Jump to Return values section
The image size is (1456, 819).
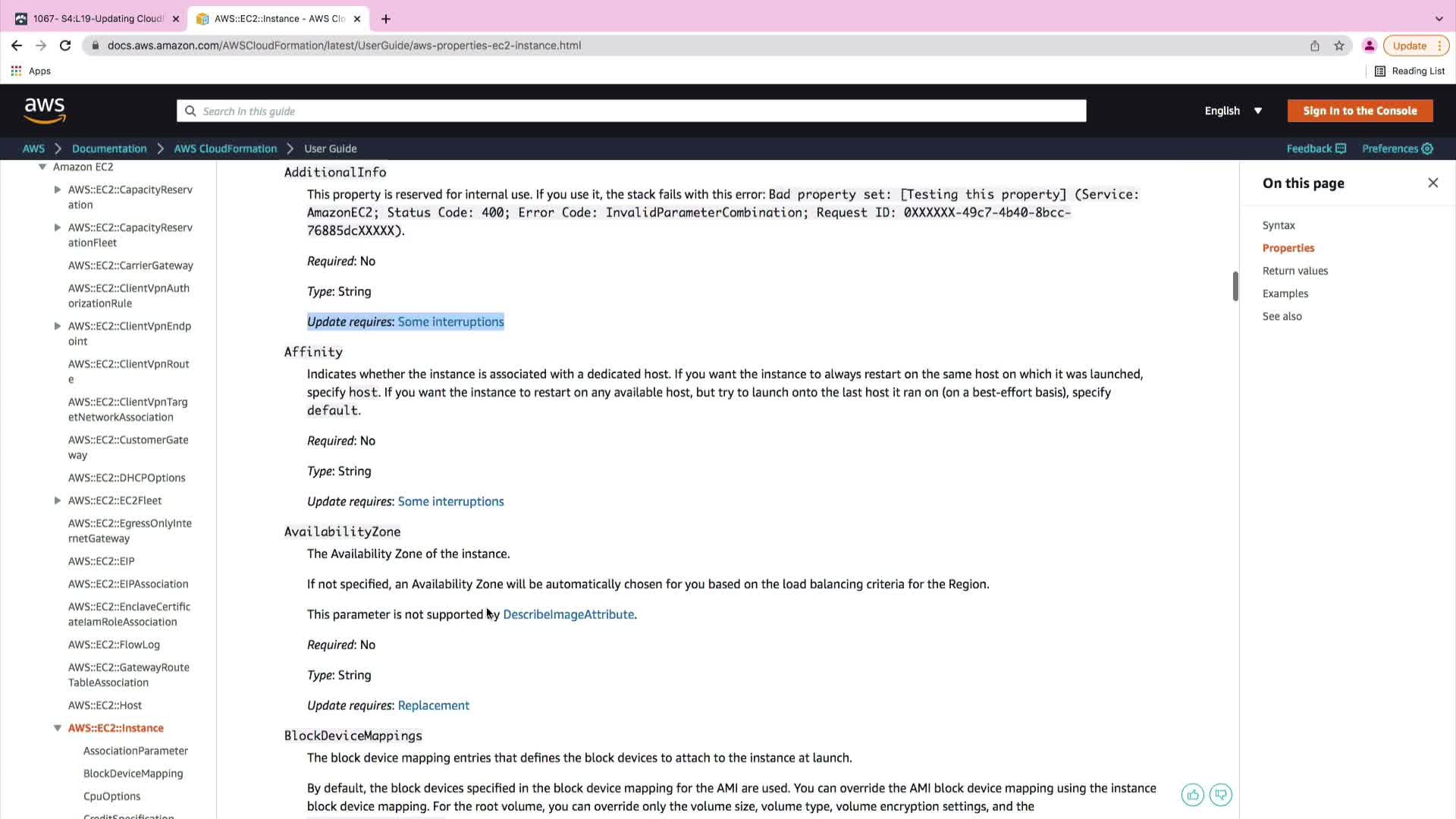pyautogui.click(x=1294, y=271)
